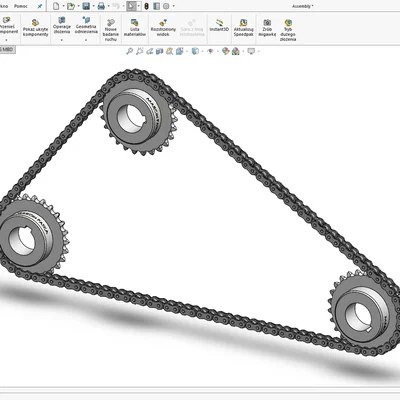This screenshot has width=400, height=400.
Task: Activate the Select arrow tool
Action: pos(131,6)
